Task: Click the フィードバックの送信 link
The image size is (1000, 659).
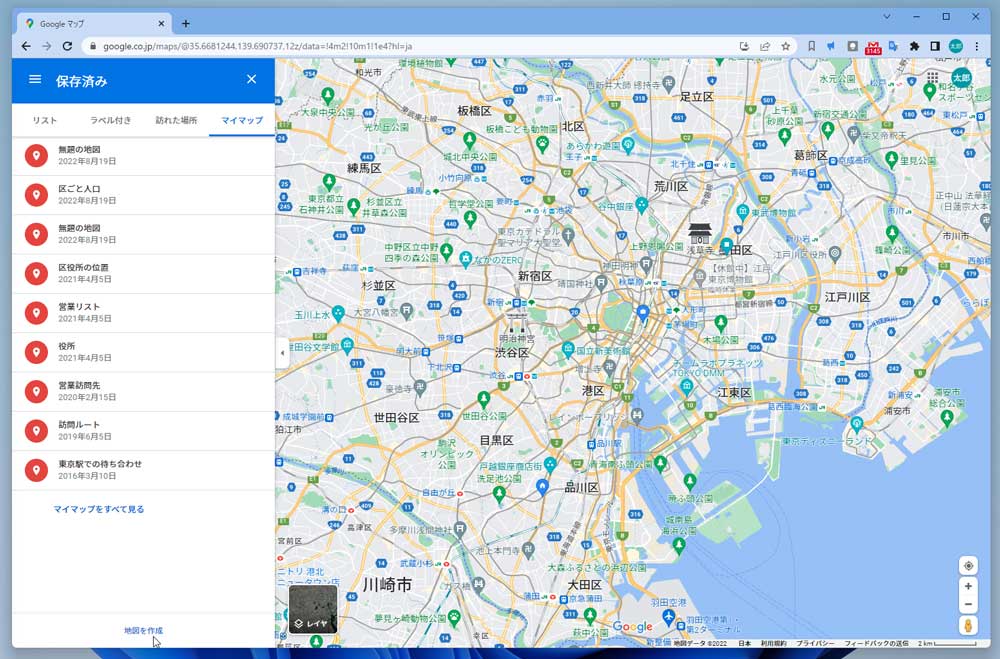Action: [x=876, y=643]
